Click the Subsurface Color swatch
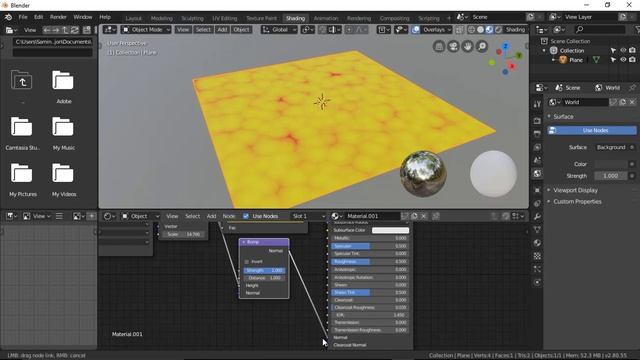Screen dimensions: 640x360 pyautogui.click(x=390, y=230)
